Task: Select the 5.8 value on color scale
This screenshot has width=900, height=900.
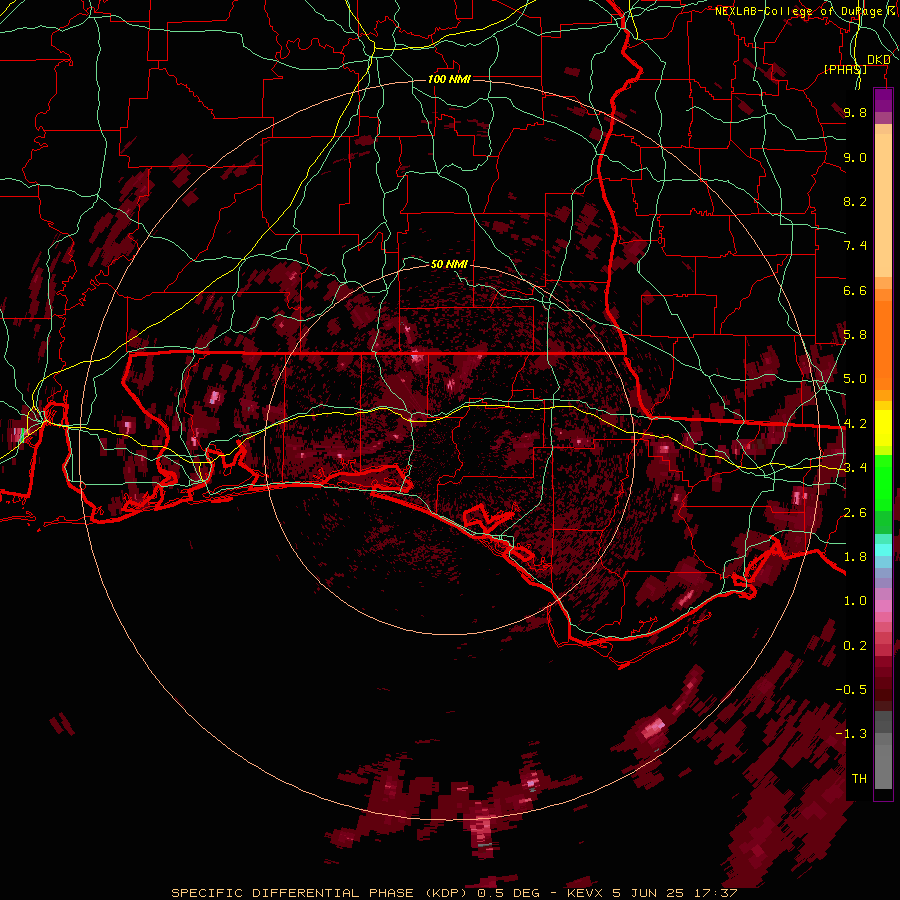Action: 855,335
